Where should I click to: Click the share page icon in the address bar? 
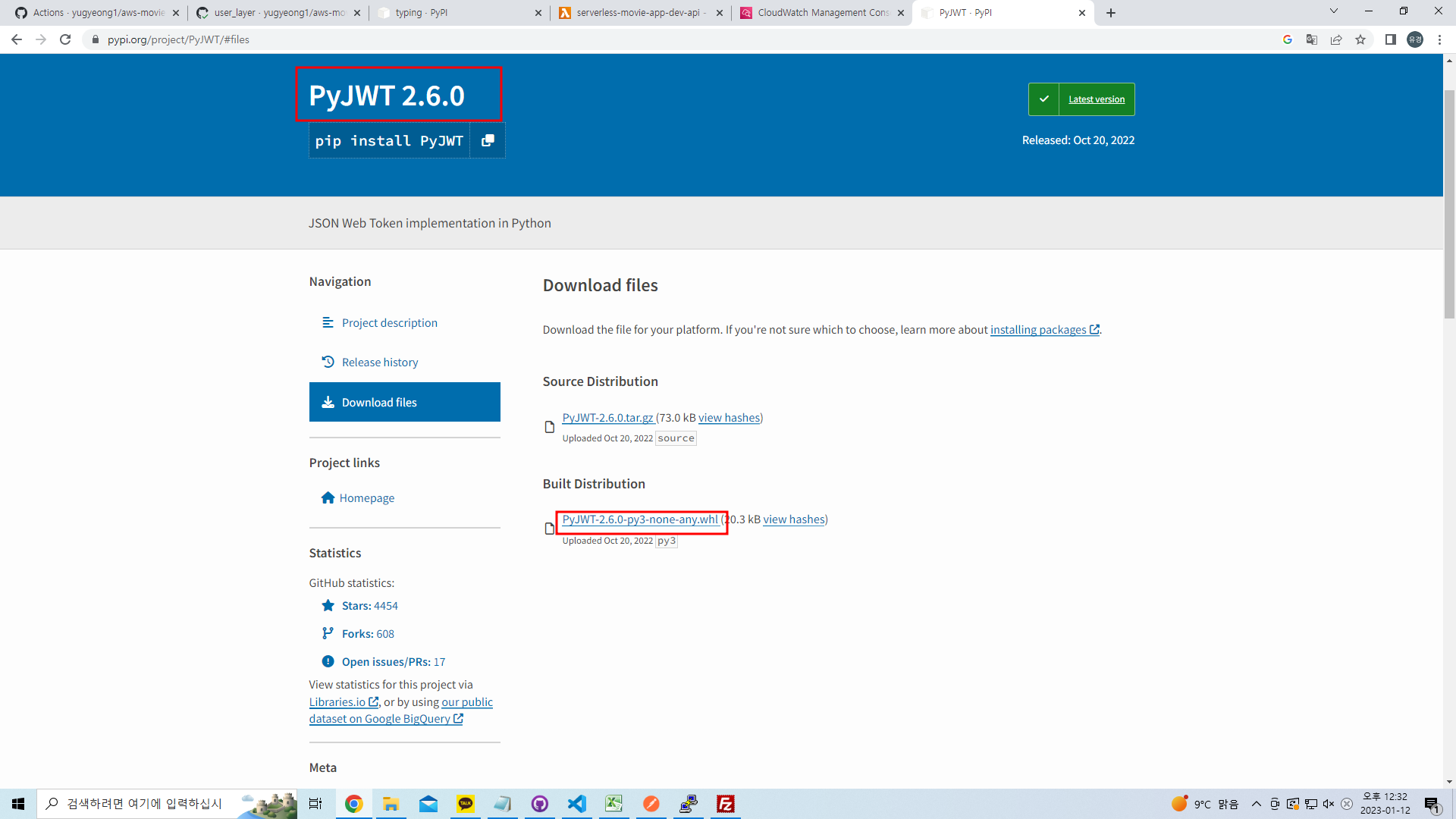coord(1336,39)
